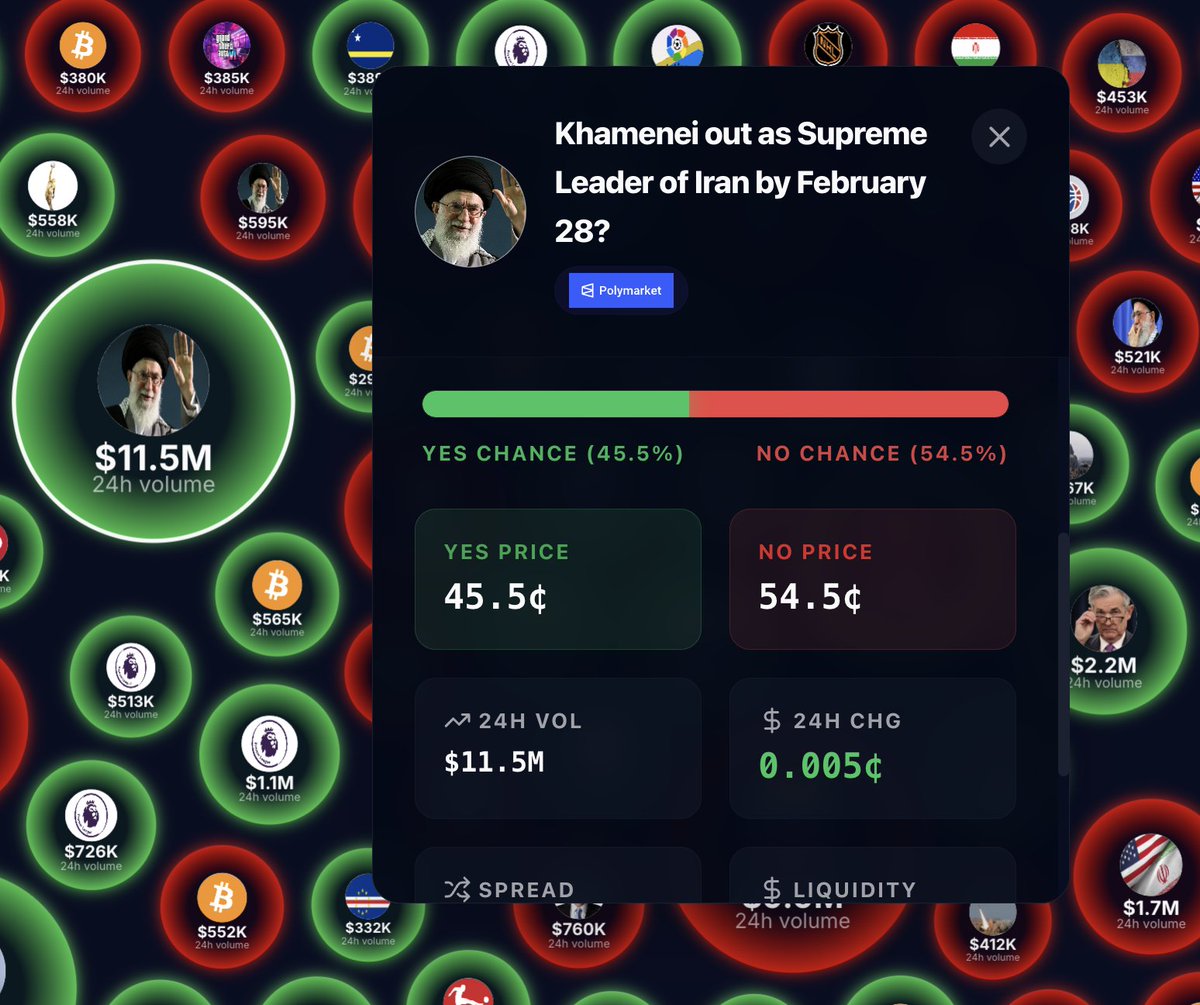Close the Khamenei market details panel
The width and height of the screenshot is (1200, 1005).
click(x=999, y=137)
